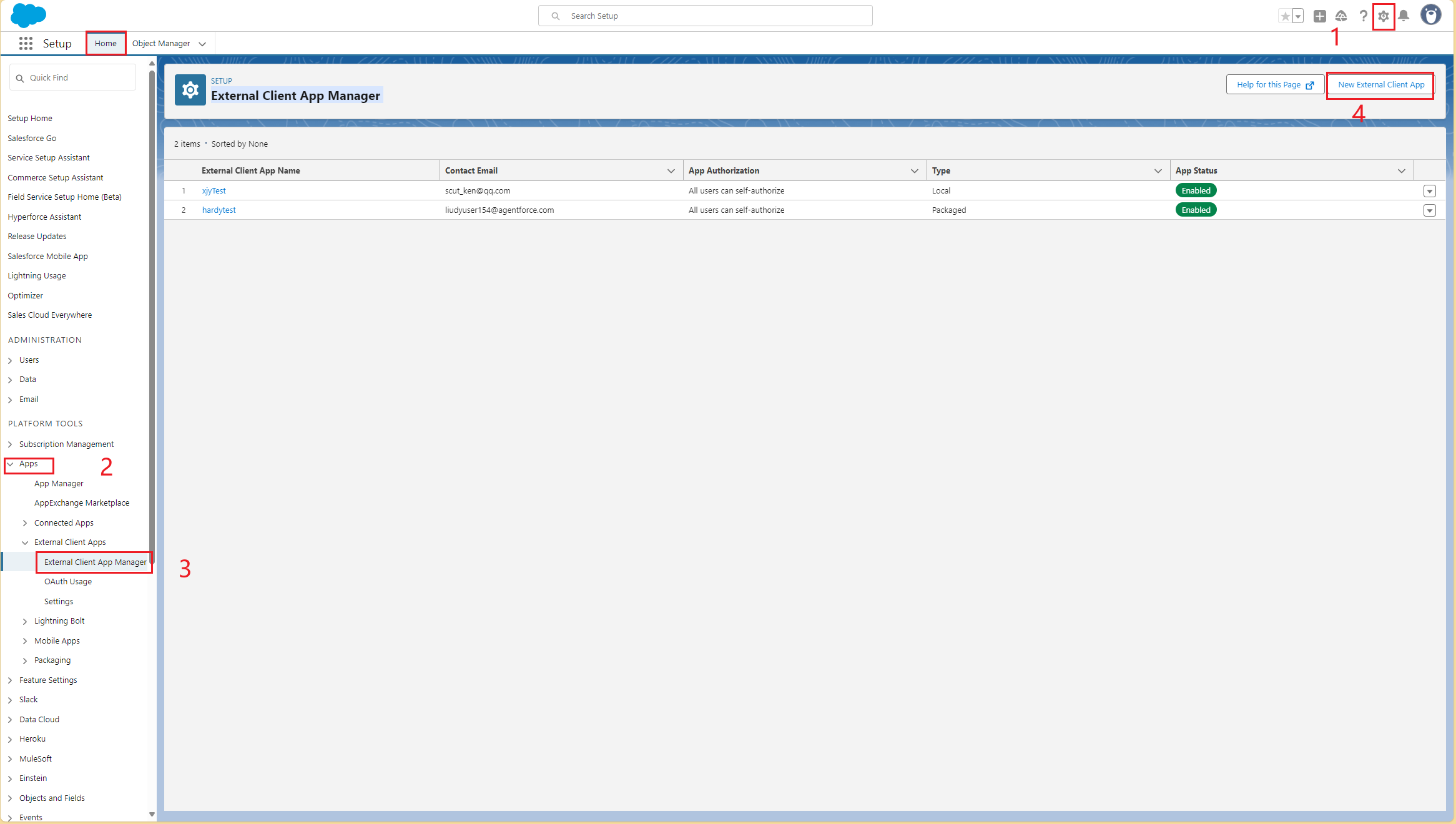
Task: Expand Feature Settings
Action: pos(10,680)
